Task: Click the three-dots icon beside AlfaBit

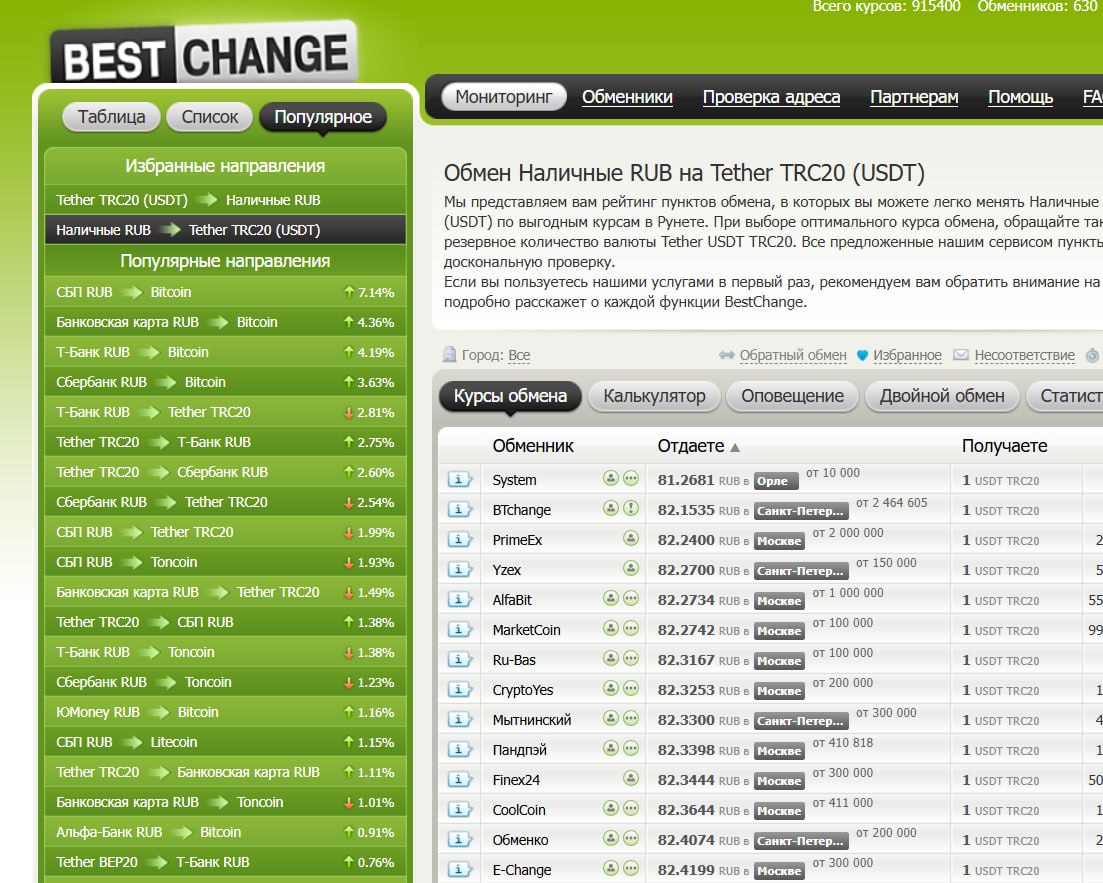Action: [631, 599]
